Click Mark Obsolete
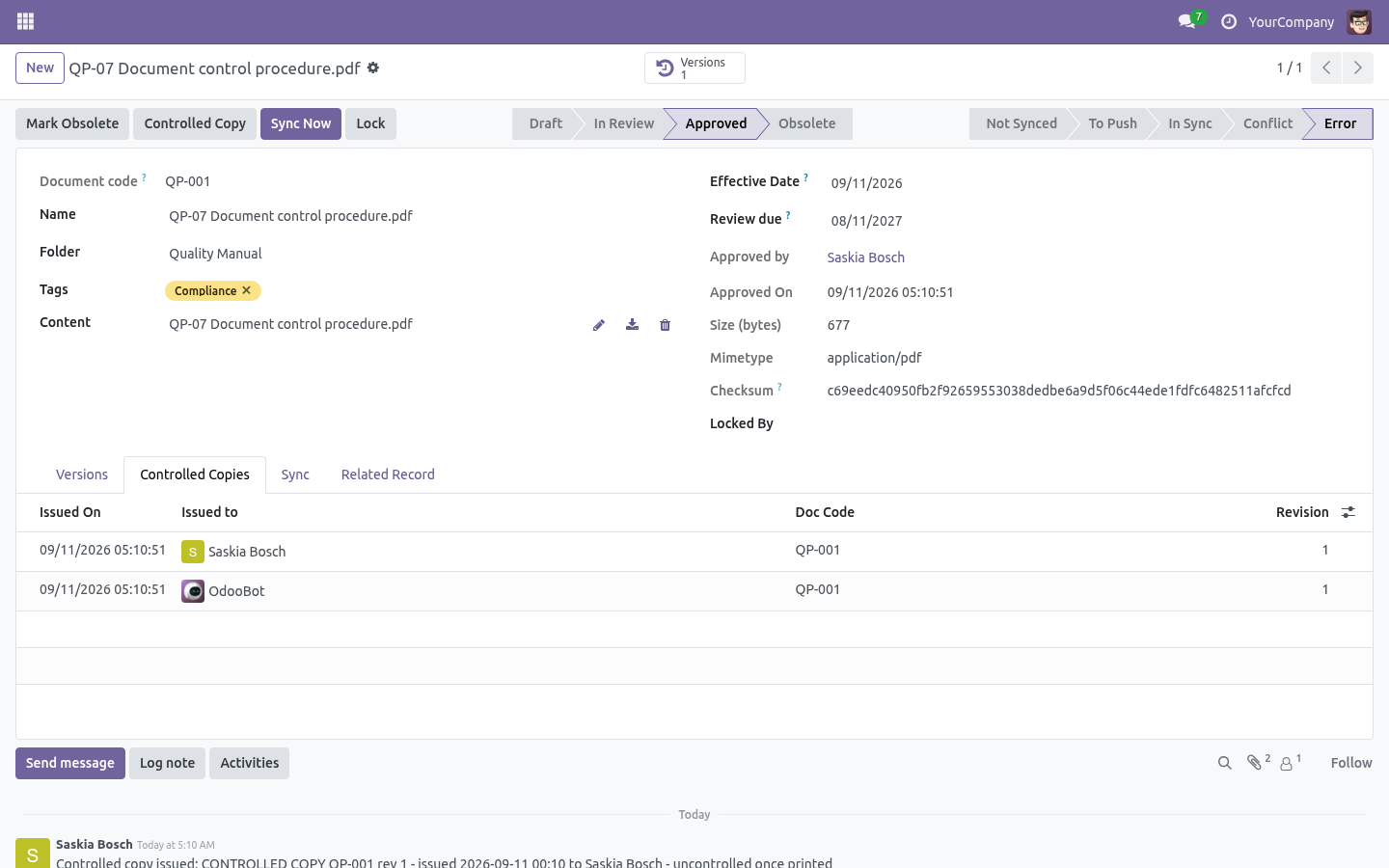Image resolution: width=1389 pixels, height=868 pixels. [x=72, y=123]
